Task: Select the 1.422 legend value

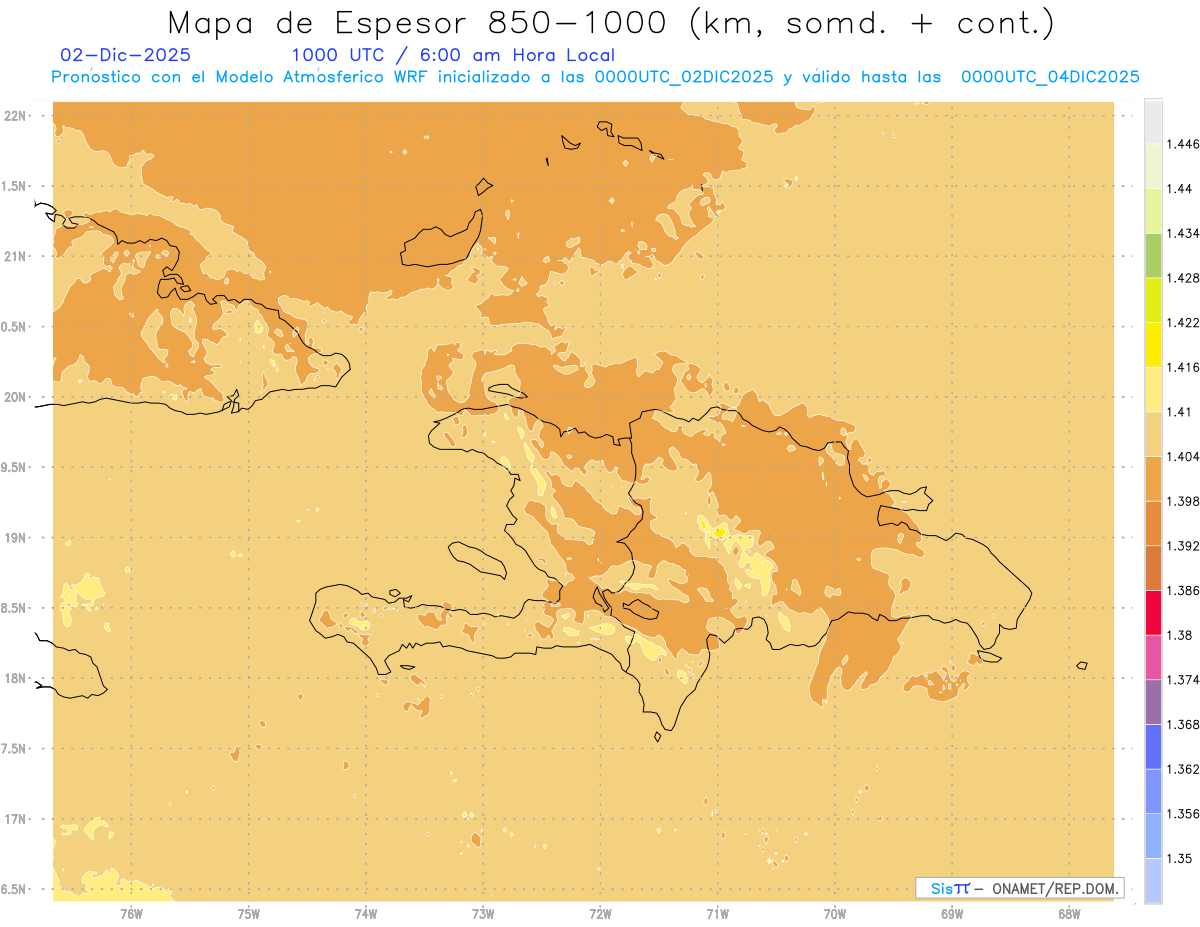Action: [1183, 323]
